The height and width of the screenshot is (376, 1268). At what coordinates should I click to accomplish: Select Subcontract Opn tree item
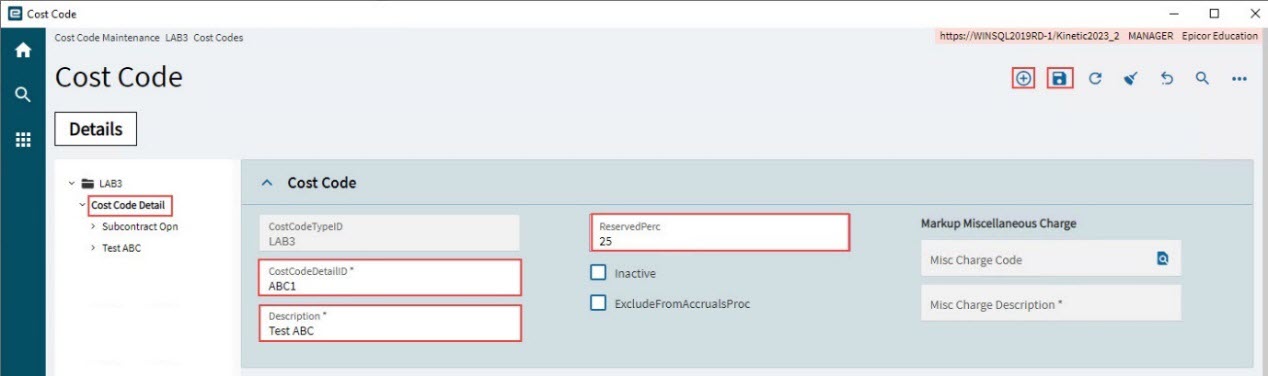click(140, 227)
